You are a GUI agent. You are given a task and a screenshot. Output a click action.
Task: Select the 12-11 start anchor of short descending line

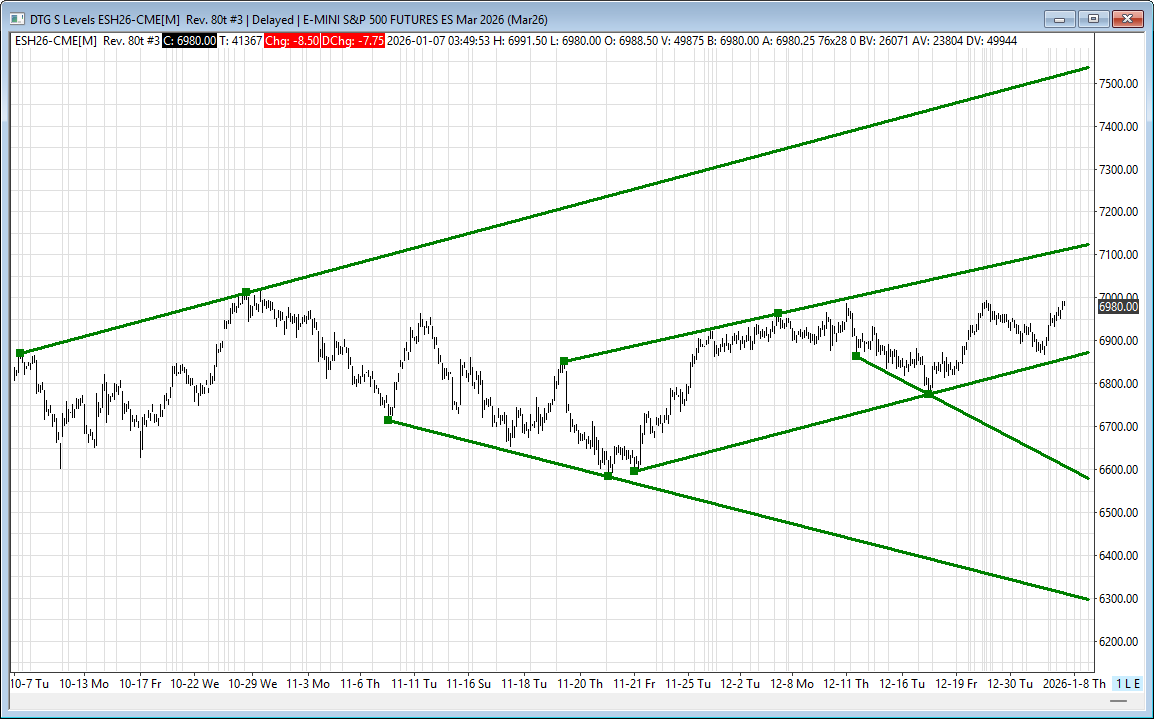click(856, 356)
